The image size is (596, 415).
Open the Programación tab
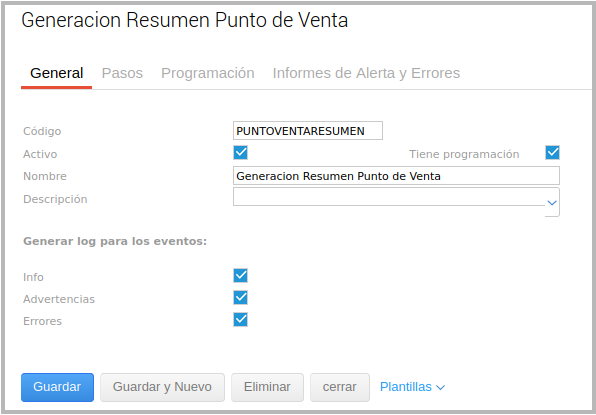[208, 73]
